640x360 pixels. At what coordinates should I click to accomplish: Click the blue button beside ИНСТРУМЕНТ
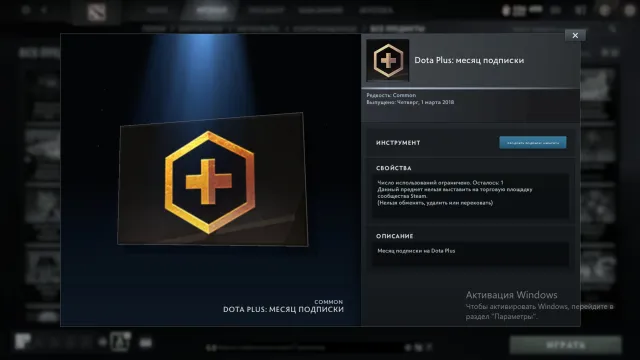[x=533, y=142]
